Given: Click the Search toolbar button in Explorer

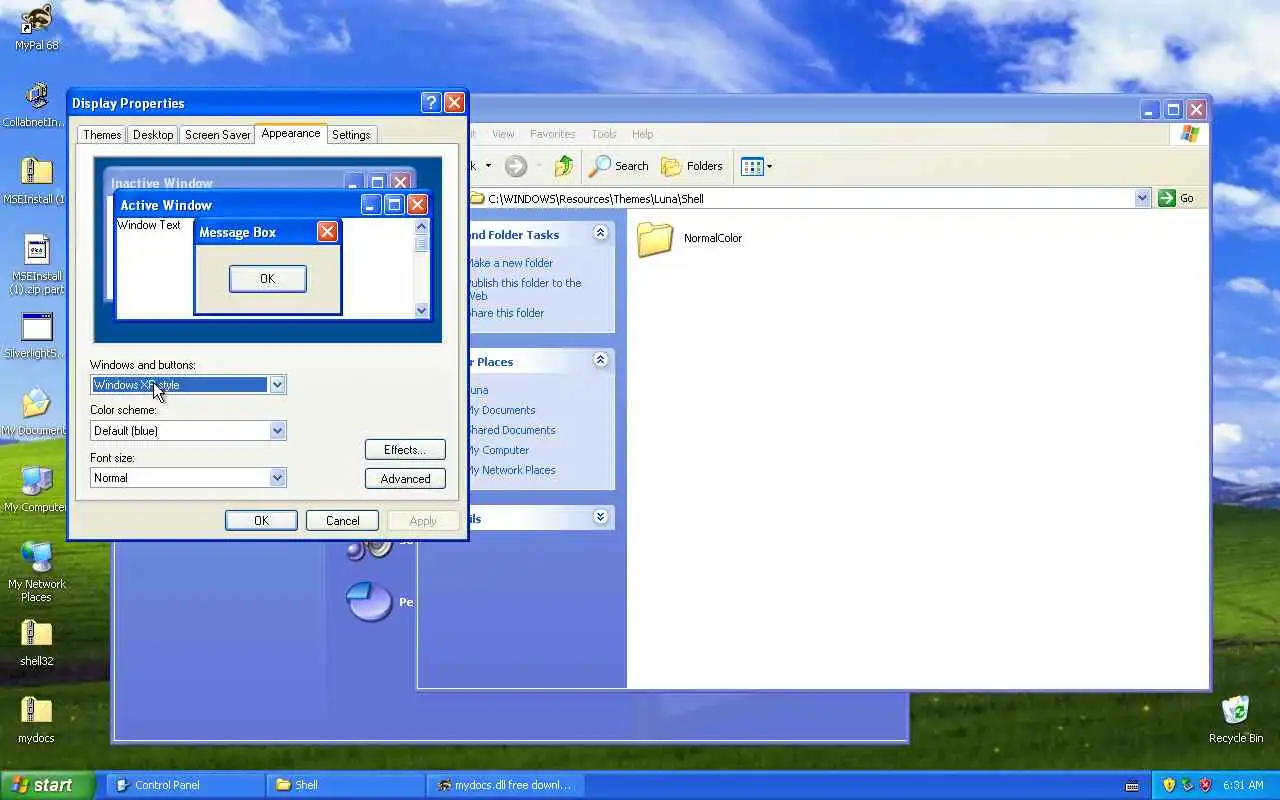Looking at the screenshot, I should point(619,166).
